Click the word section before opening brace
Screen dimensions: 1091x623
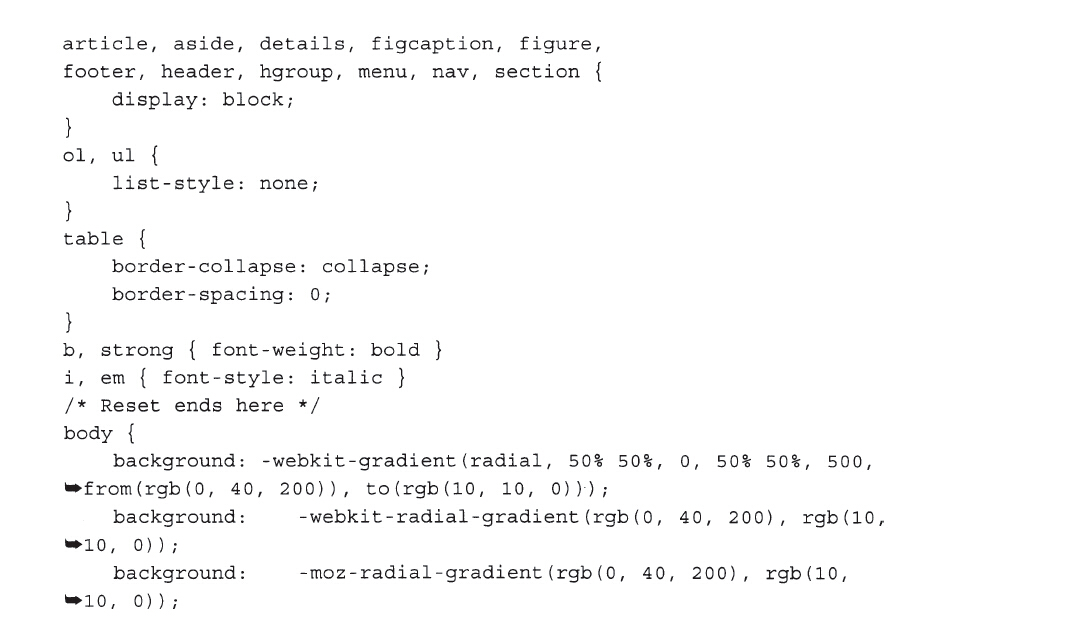(x=537, y=72)
